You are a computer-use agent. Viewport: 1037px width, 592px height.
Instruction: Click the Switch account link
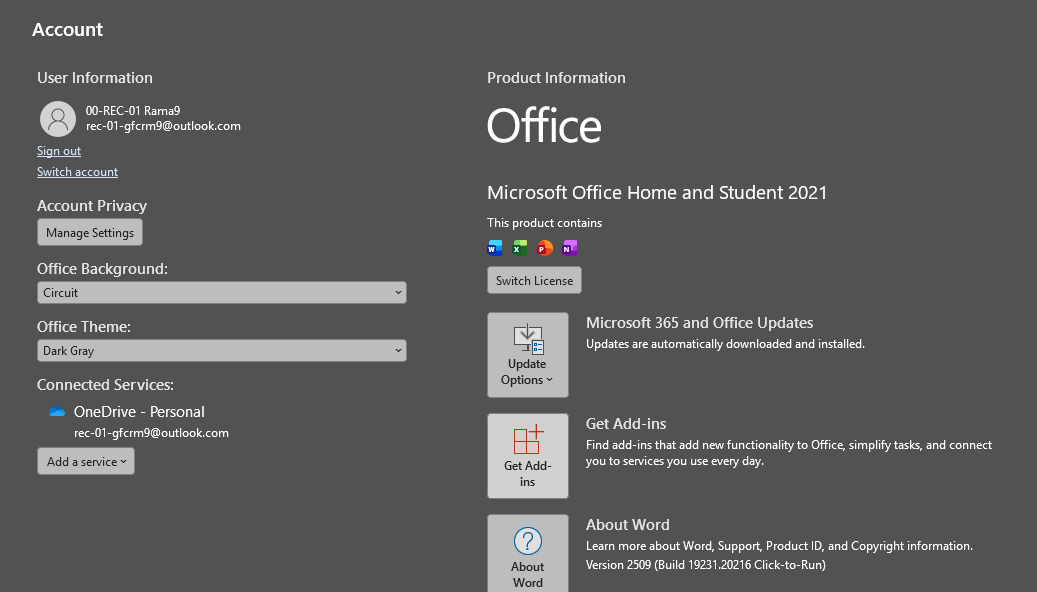coord(77,172)
